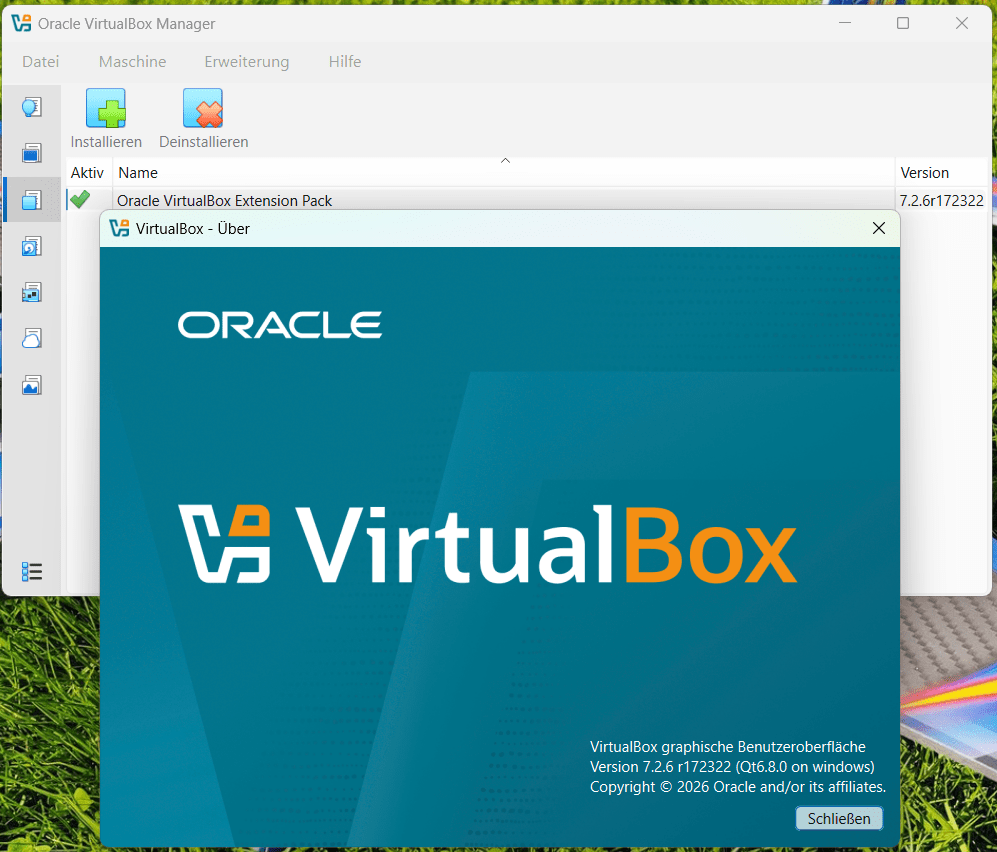Click the Aktiv column header

88,173
